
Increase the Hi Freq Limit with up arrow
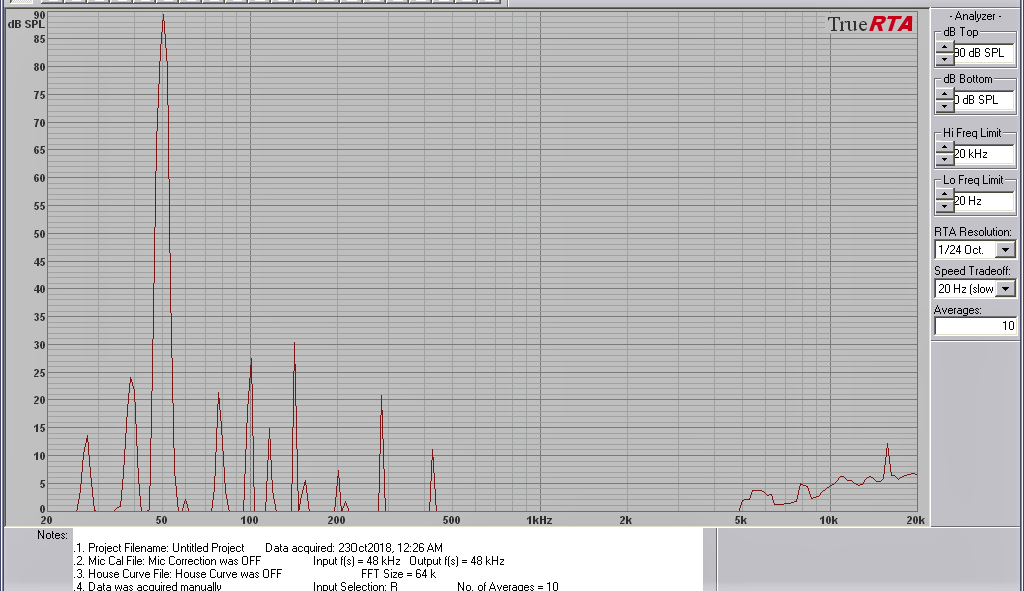(944, 148)
